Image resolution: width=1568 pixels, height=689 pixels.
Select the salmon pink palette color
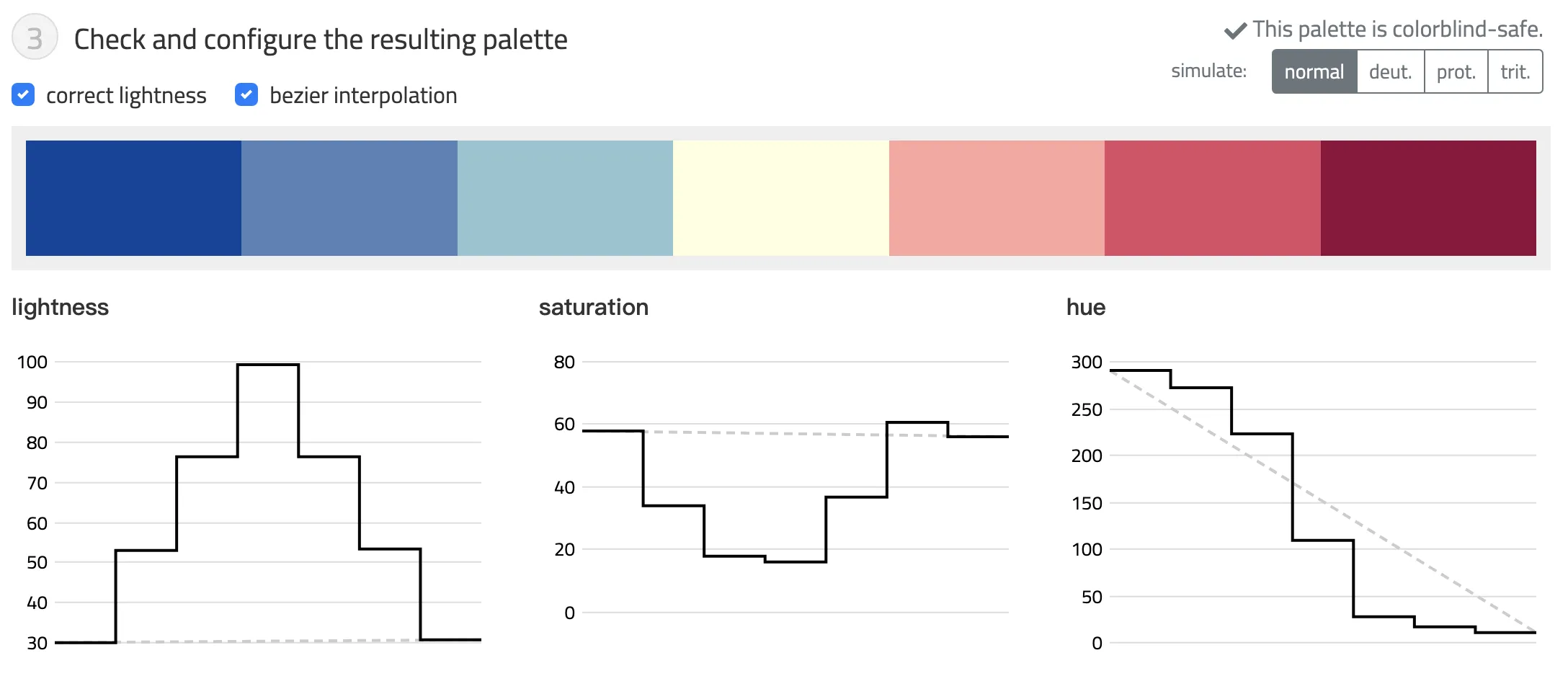tap(996, 197)
